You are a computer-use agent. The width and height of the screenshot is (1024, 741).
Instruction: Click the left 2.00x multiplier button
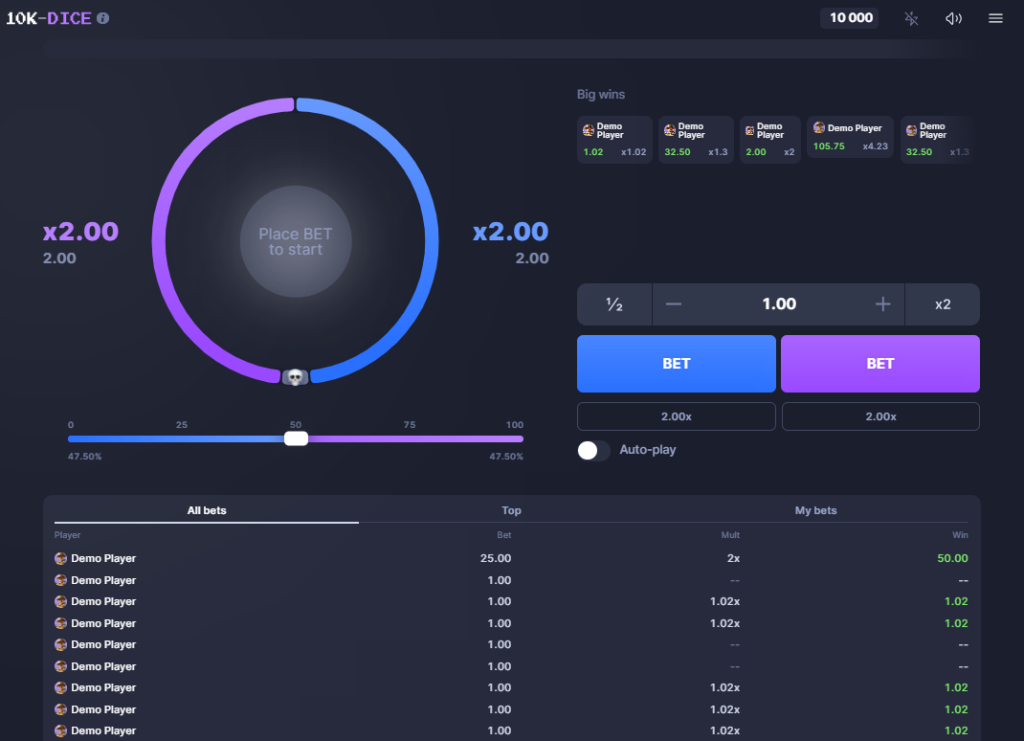click(676, 416)
